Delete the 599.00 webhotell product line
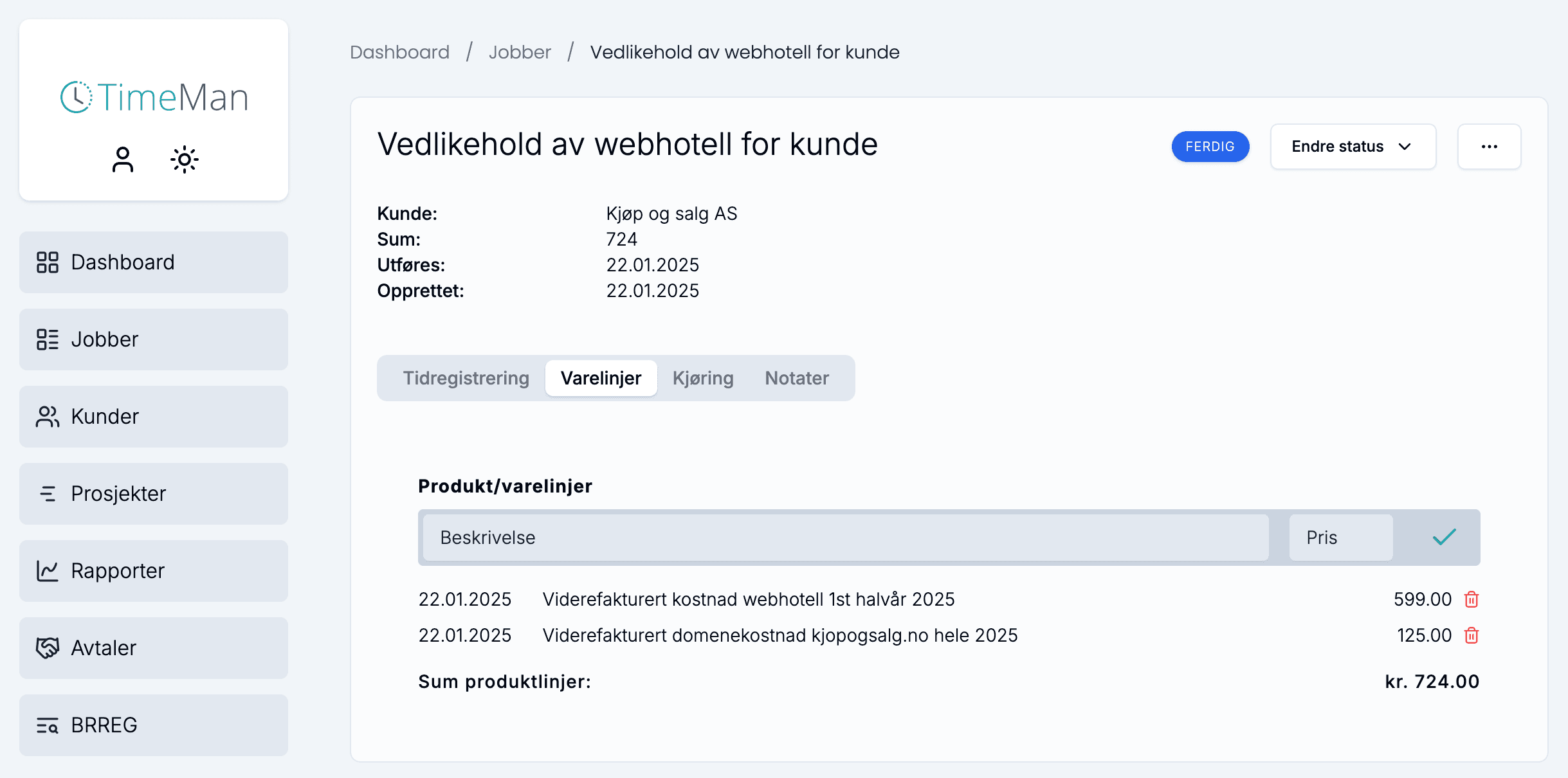 pyautogui.click(x=1471, y=599)
